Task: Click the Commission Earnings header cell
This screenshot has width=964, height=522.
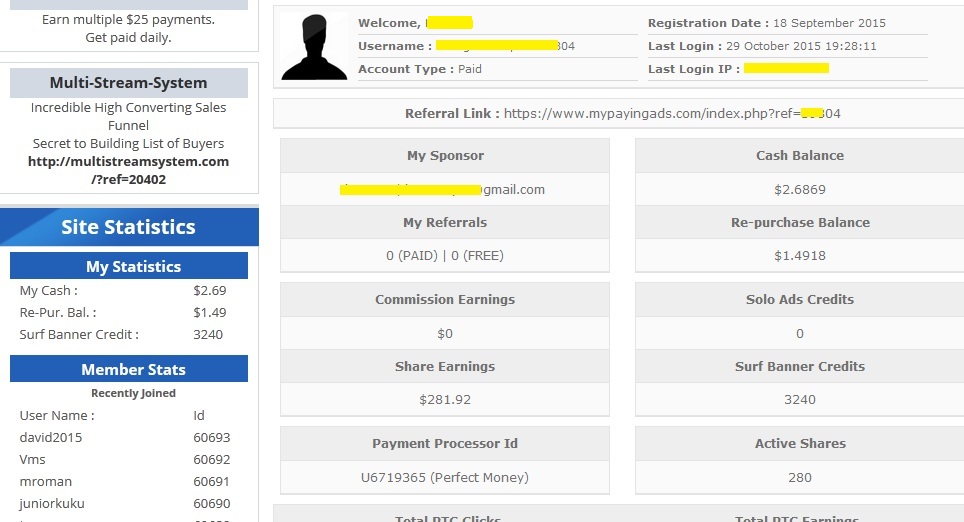Action: coord(445,299)
